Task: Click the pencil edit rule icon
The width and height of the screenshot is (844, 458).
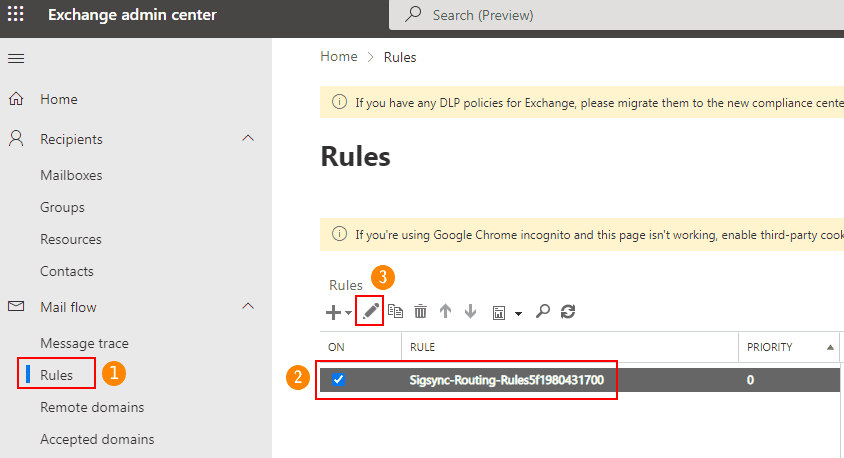Action: coord(370,312)
